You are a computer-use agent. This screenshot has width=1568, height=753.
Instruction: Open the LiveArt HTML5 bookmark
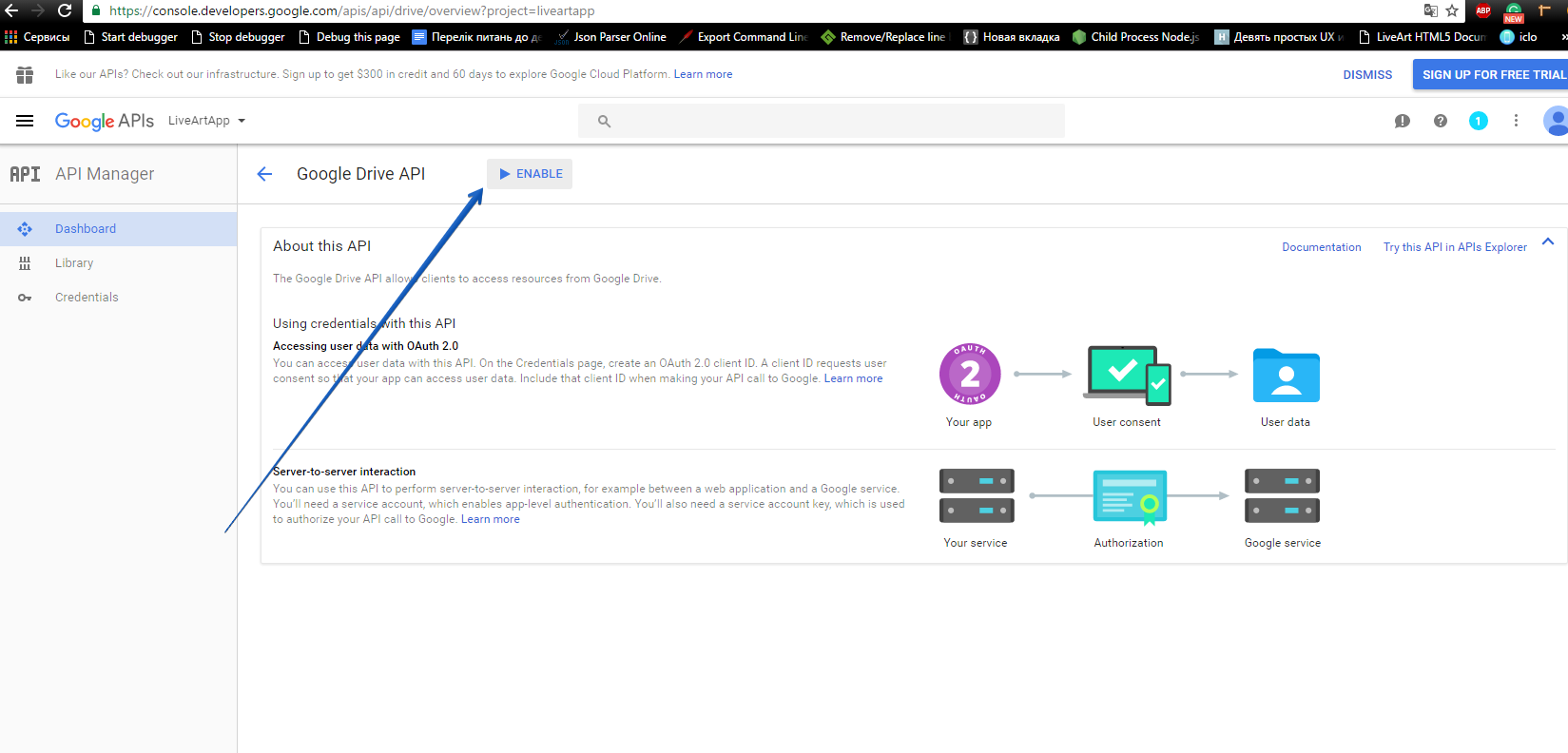(x=1422, y=37)
